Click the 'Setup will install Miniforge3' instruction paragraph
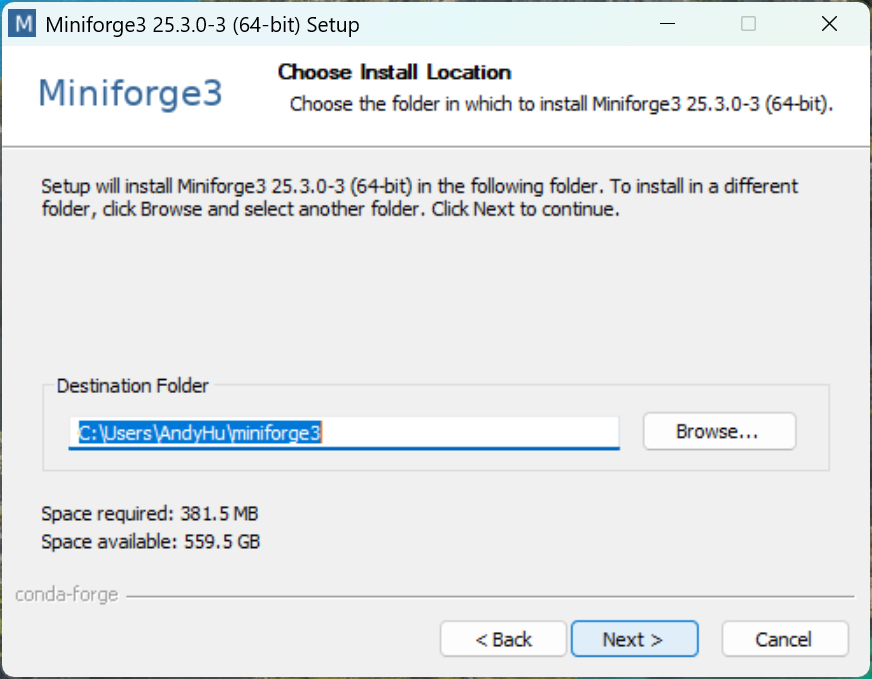872x679 pixels. coord(420,197)
